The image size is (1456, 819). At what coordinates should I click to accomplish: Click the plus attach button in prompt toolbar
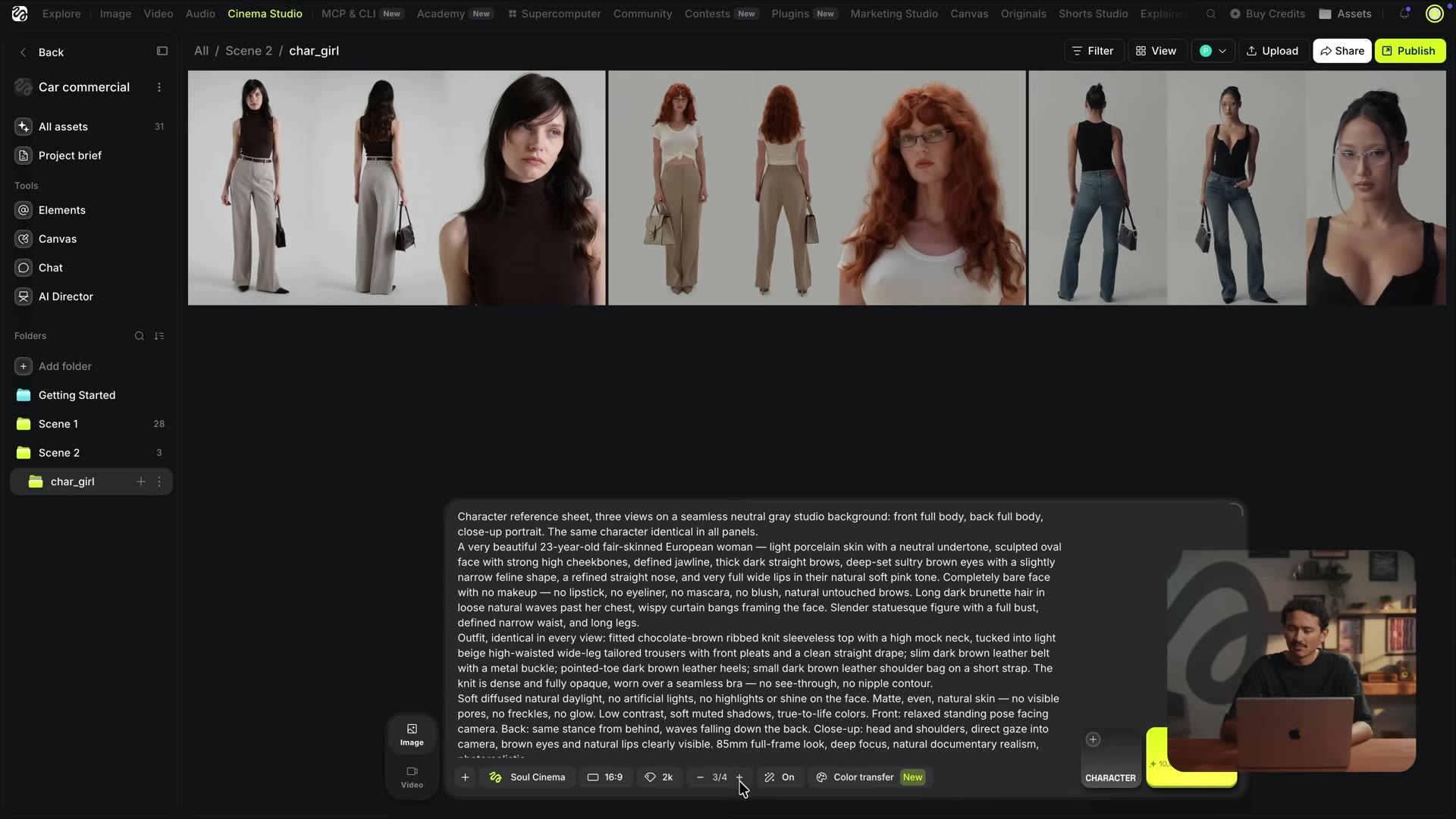[x=465, y=777]
